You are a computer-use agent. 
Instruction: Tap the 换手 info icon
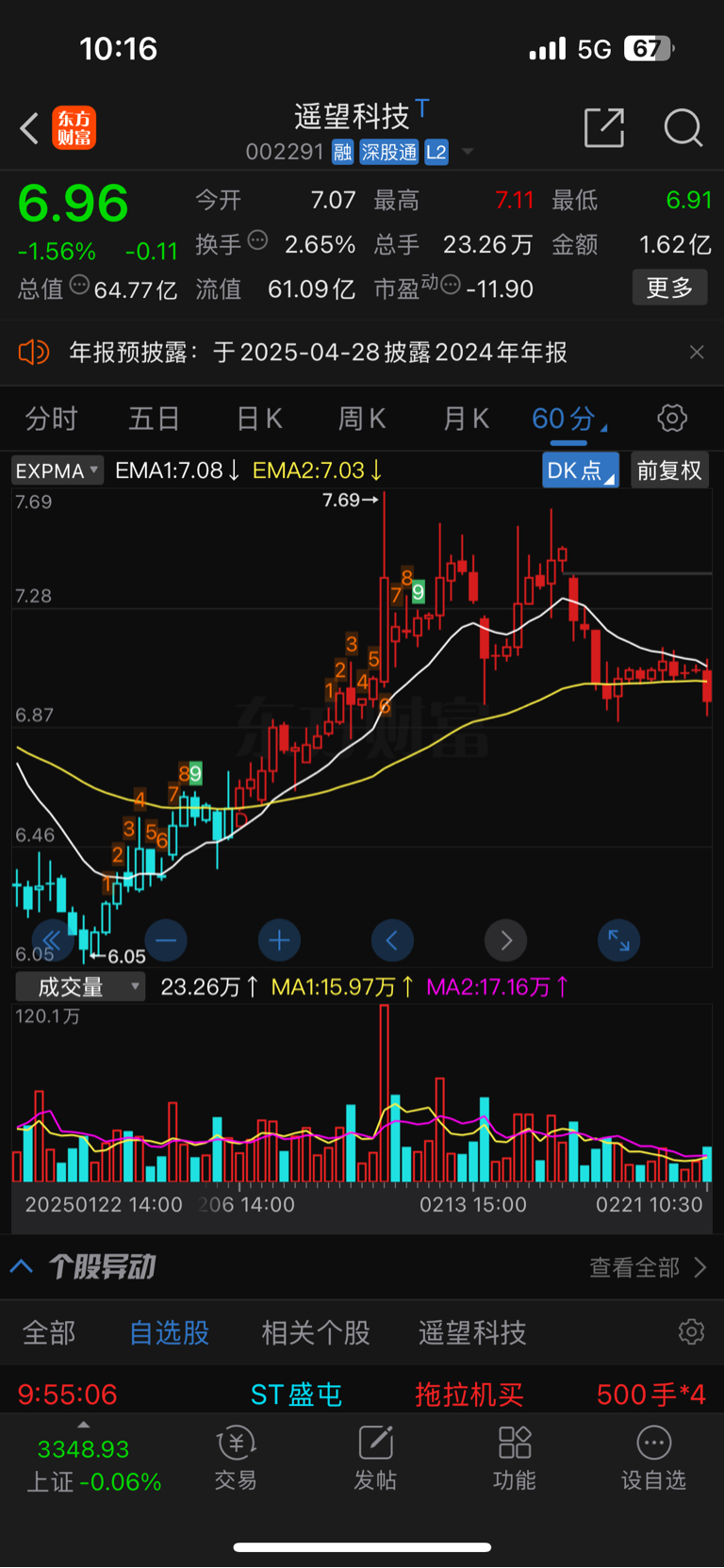[257, 240]
